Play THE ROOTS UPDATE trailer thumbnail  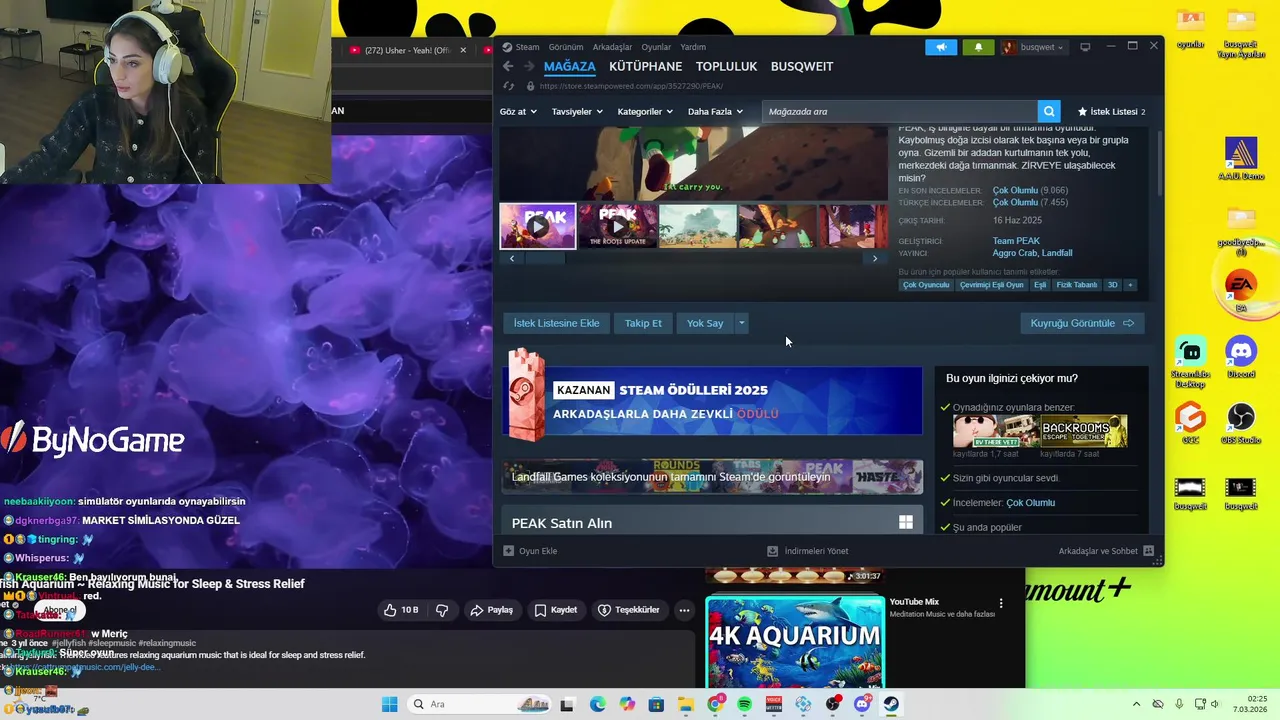click(618, 226)
